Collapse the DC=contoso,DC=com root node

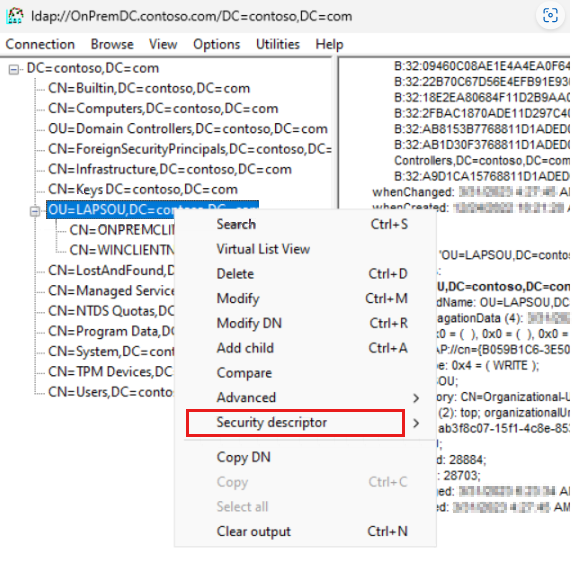14,69
